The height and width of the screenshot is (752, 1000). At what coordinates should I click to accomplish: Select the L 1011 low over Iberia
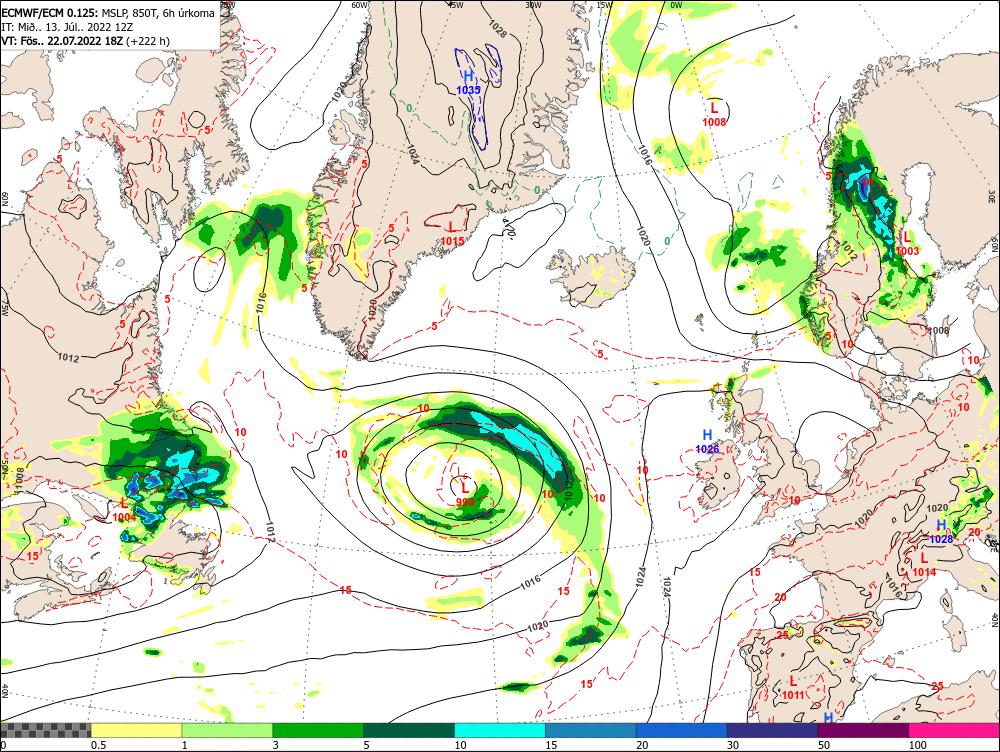coord(793,688)
